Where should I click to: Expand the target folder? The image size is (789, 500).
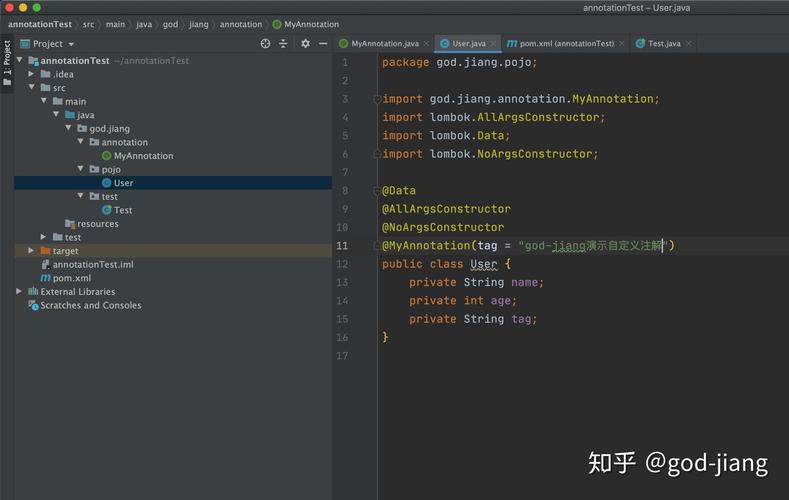pos(31,250)
